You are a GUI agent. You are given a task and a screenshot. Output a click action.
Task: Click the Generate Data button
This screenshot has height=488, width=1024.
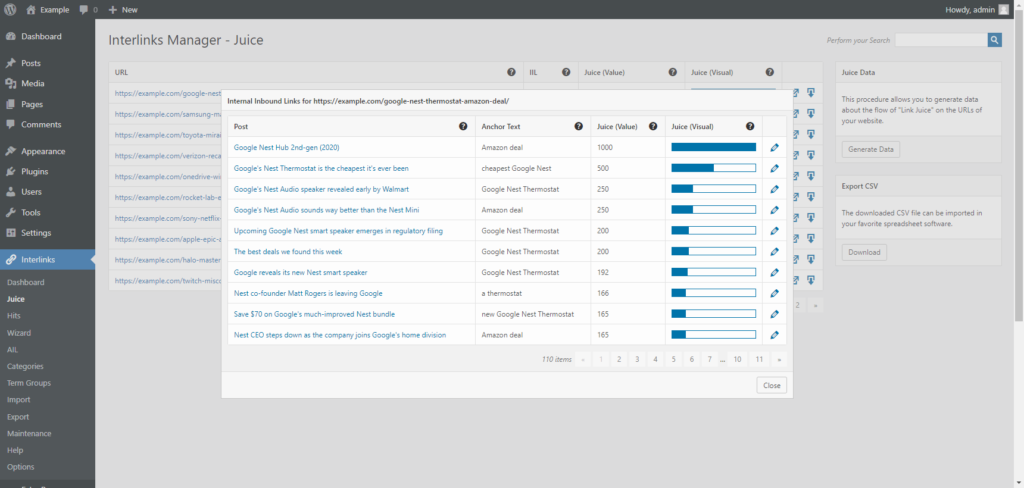pyautogui.click(x=871, y=150)
